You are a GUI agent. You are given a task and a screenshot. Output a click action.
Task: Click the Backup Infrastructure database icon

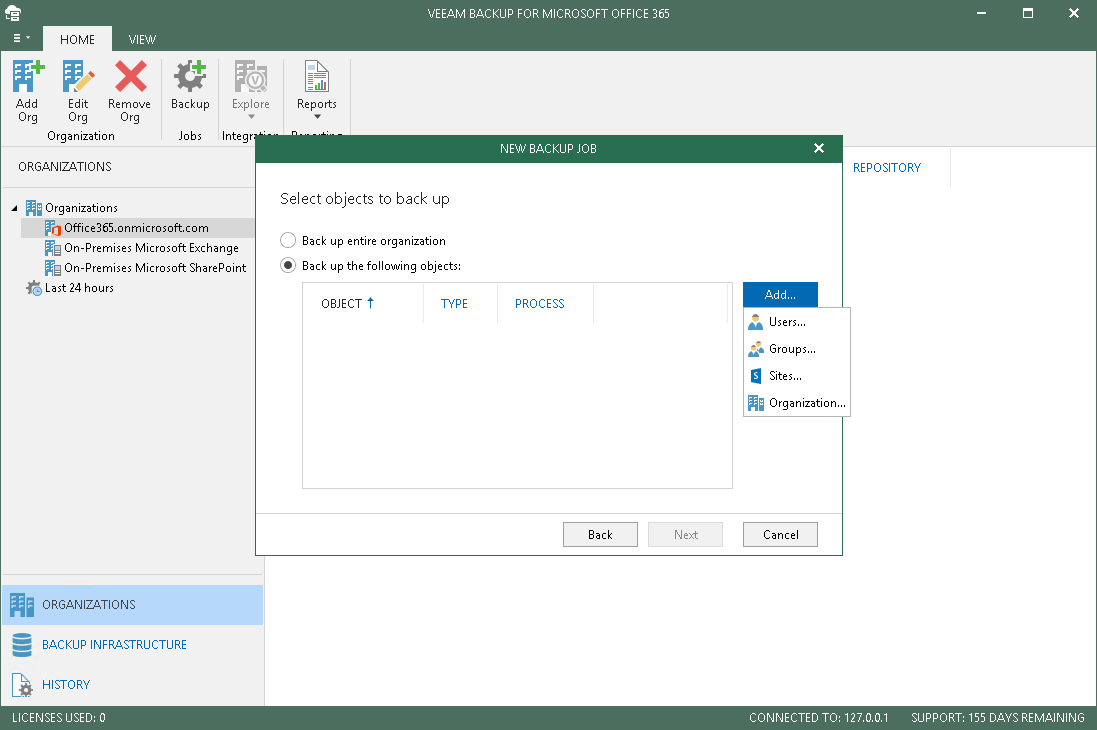[22, 645]
